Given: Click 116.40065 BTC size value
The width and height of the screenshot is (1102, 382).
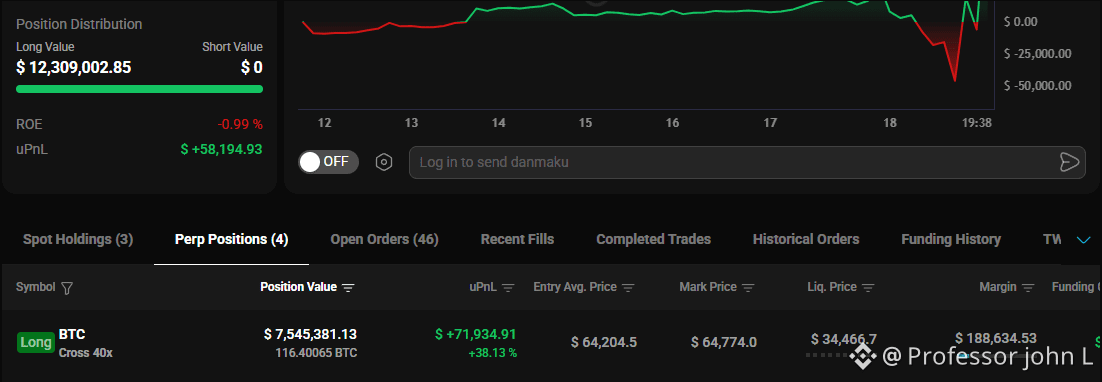Looking at the screenshot, I should point(316,353).
